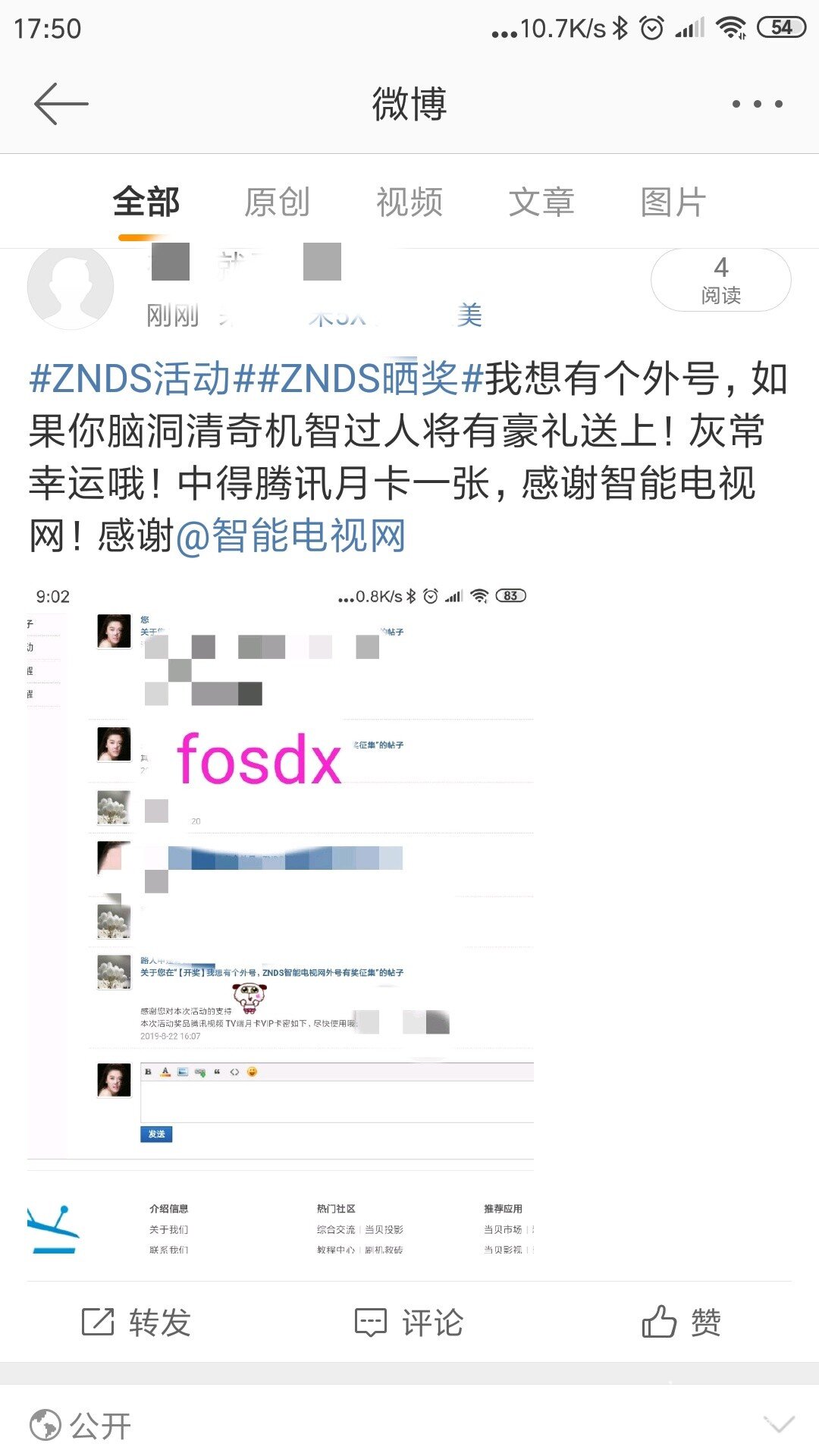Screen dimensions: 819x1456
Task: Switch to the 文章 tab
Action: tap(541, 202)
